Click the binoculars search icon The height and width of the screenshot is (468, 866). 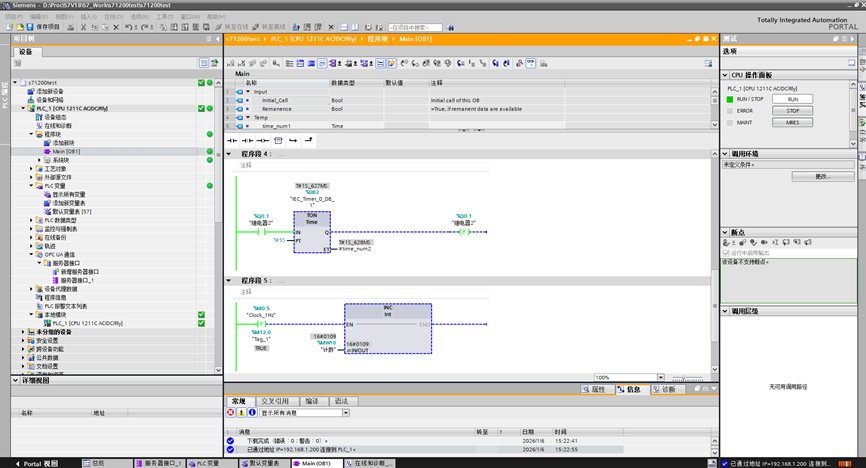tap(451, 27)
